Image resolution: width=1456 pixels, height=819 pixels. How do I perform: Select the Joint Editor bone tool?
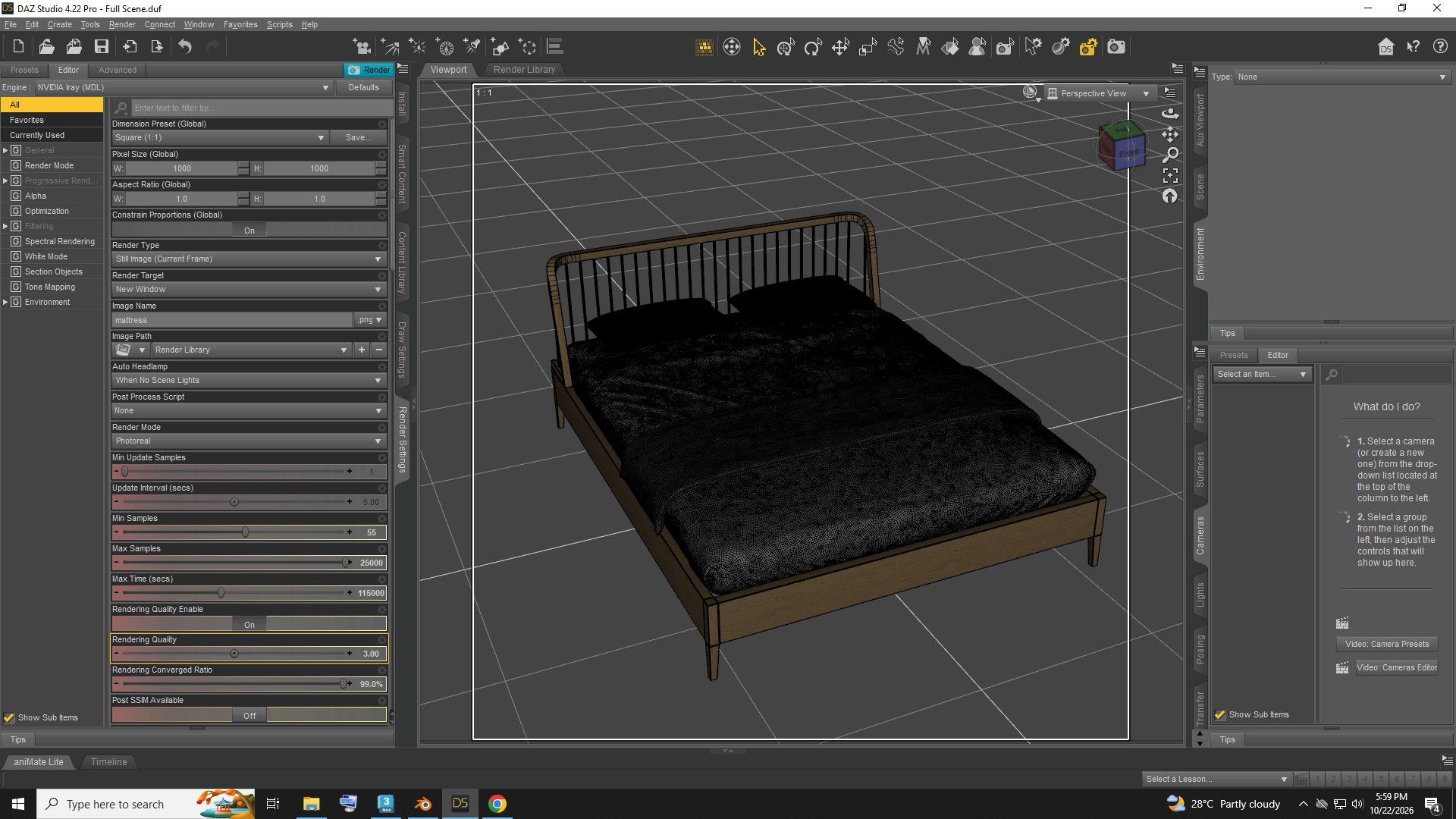tap(896, 47)
